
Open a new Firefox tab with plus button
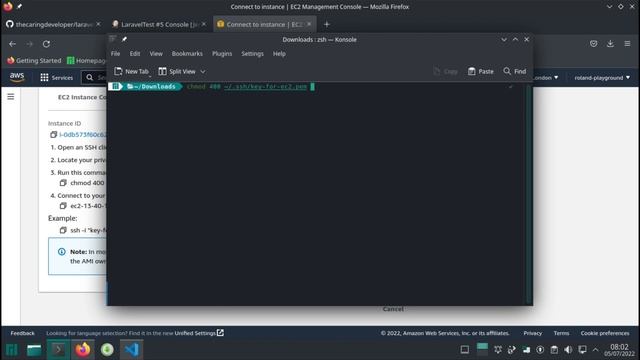click(x=327, y=24)
